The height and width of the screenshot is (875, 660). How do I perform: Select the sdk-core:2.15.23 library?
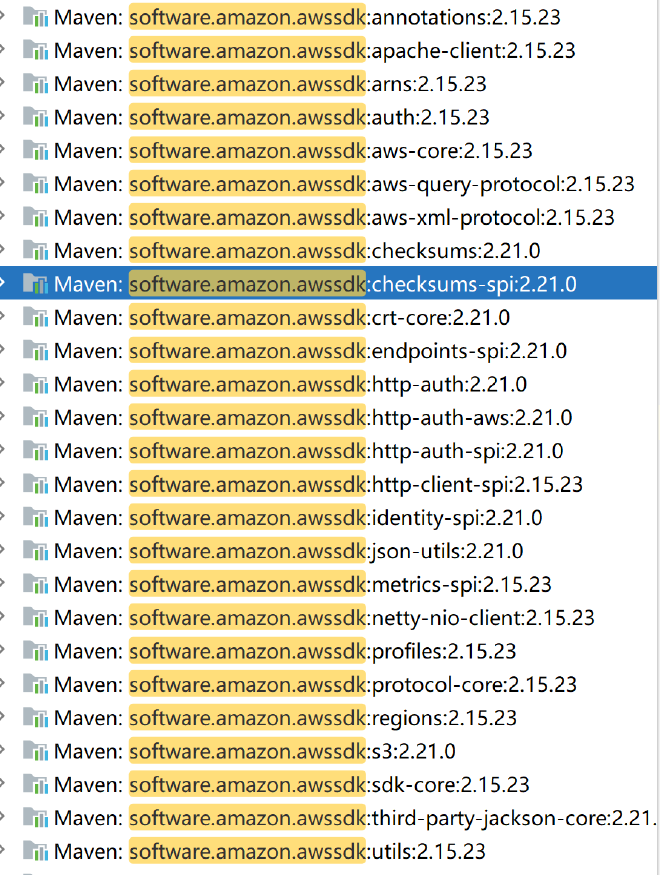(x=450, y=785)
